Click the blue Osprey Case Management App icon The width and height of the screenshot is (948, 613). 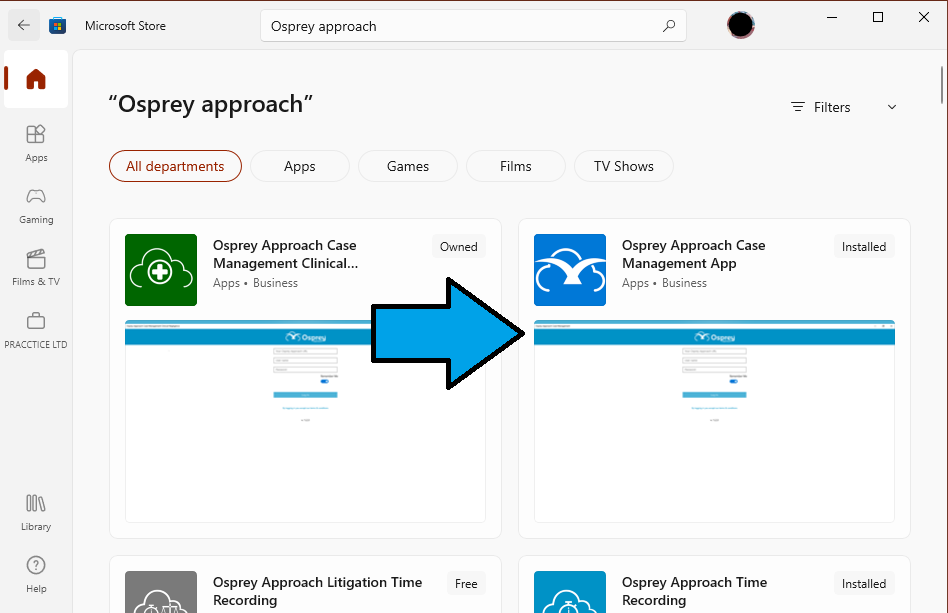tap(570, 270)
